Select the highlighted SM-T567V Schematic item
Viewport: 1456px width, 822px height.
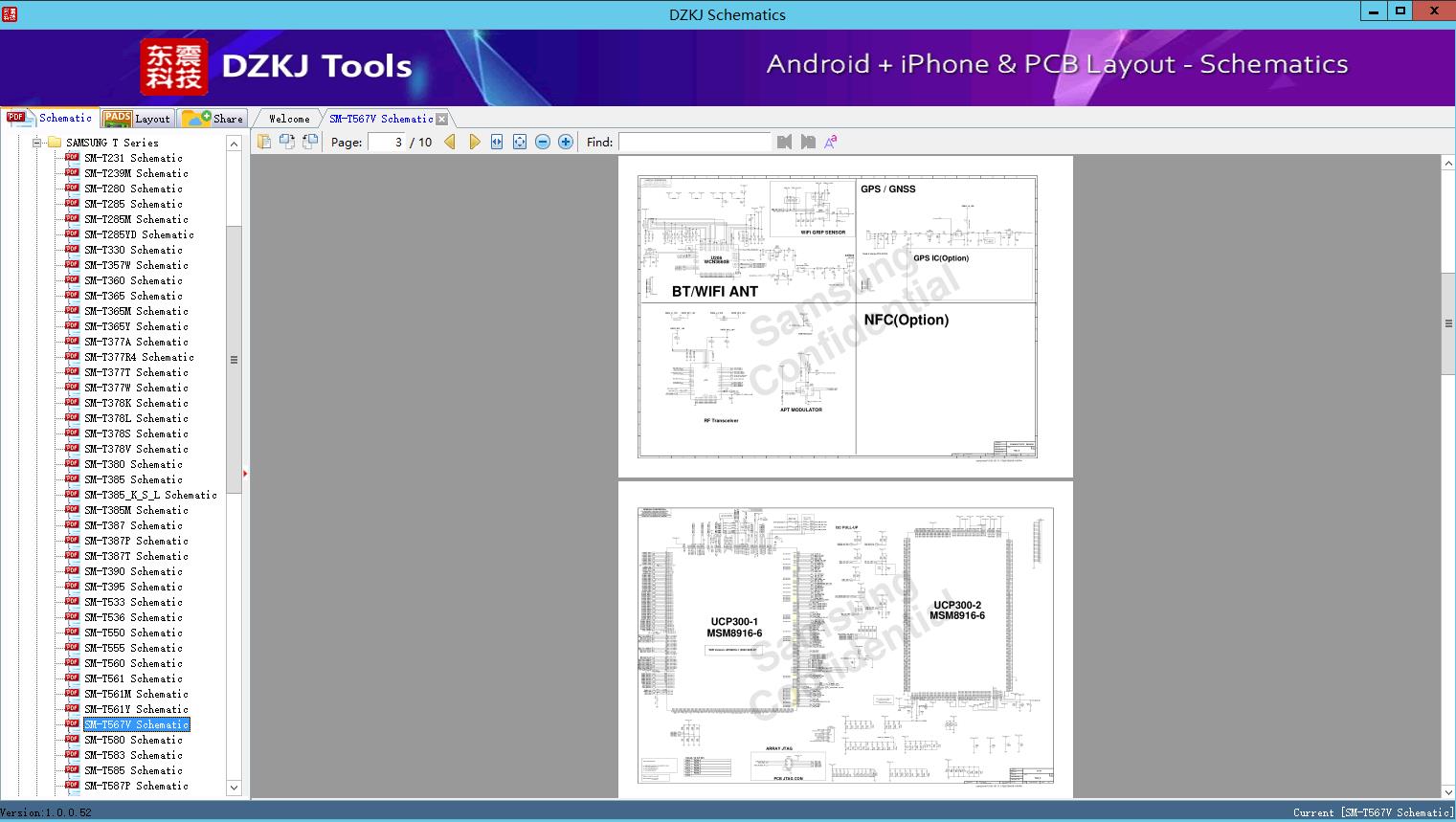(136, 724)
